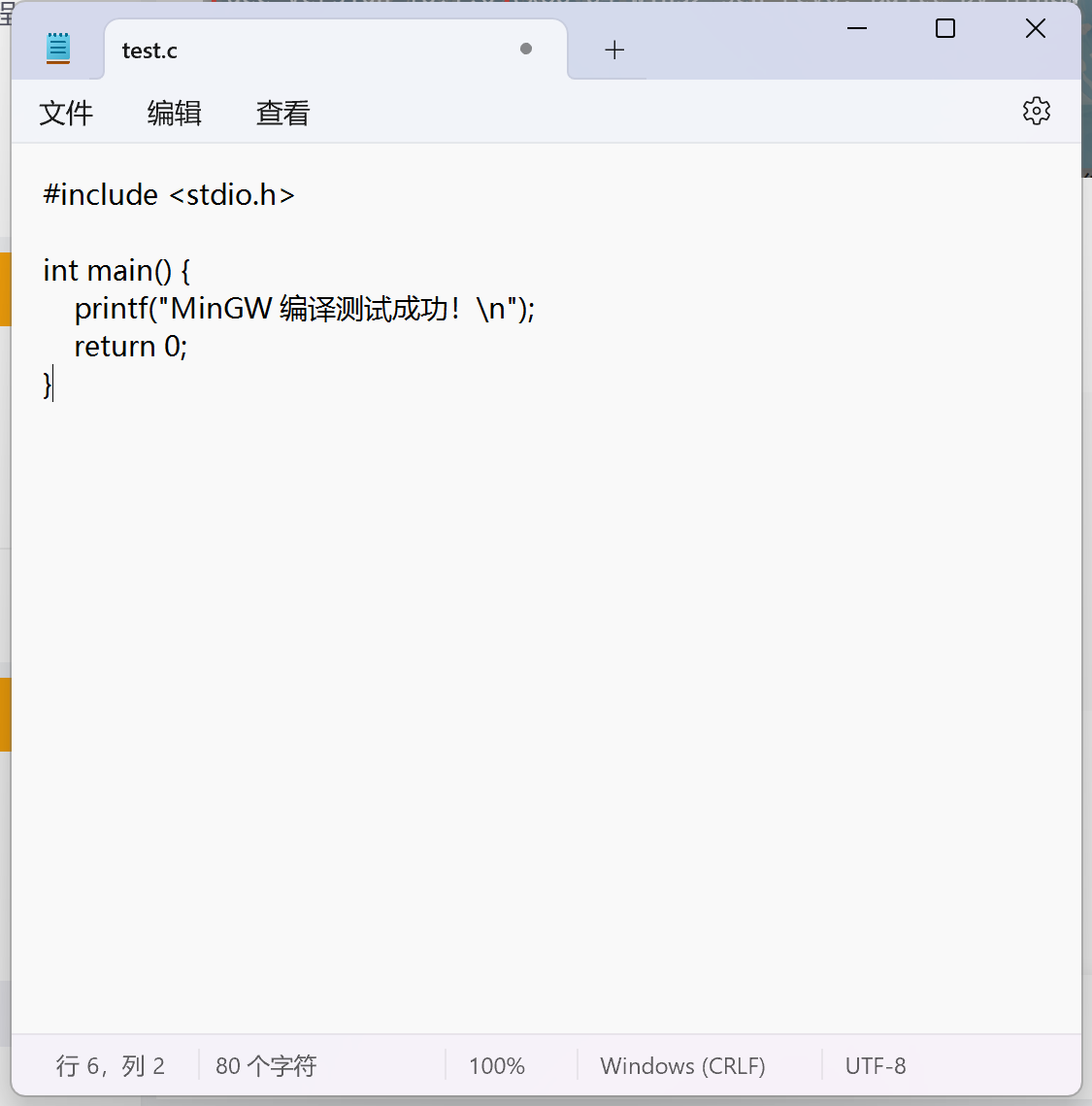Viewport: 1092px width, 1106px height.
Task: Open the 查看 menu for zoom options
Action: [281, 113]
